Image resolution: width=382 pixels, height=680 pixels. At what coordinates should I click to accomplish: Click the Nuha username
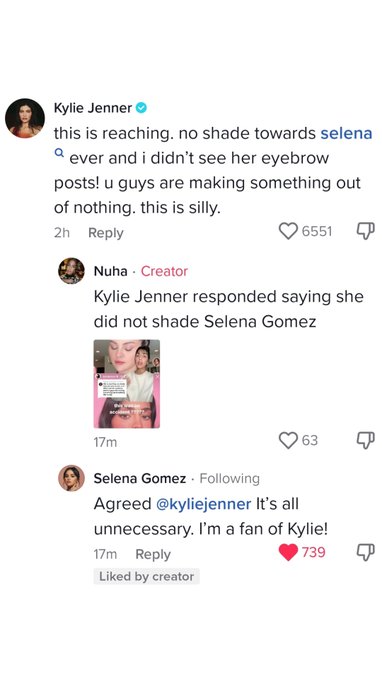click(111, 271)
